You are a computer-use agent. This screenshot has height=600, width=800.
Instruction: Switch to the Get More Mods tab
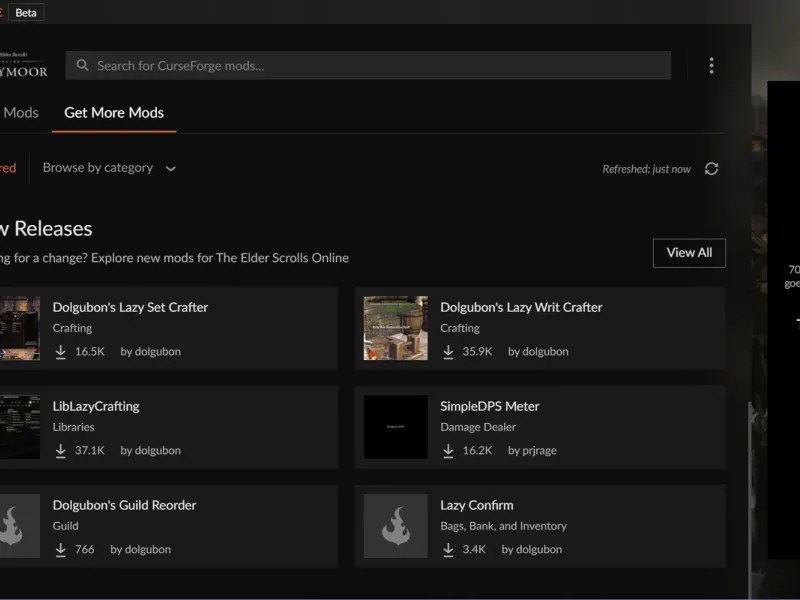pyautogui.click(x=114, y=113)
